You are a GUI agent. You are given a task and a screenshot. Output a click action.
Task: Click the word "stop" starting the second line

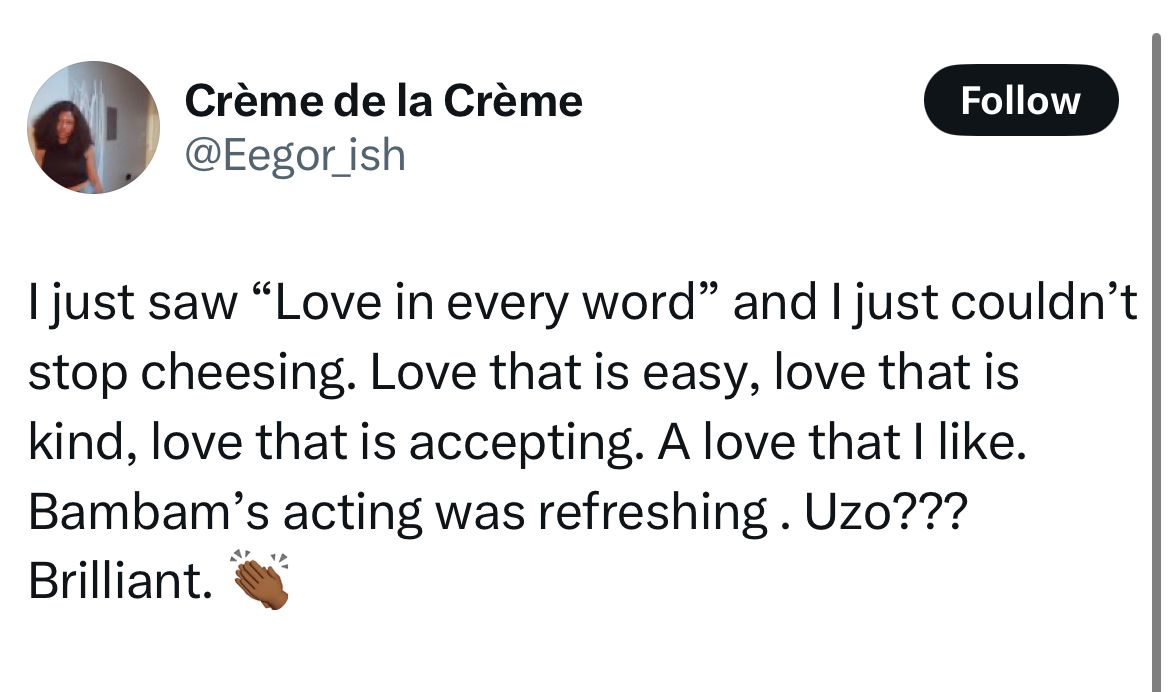[x=78, y=373]
